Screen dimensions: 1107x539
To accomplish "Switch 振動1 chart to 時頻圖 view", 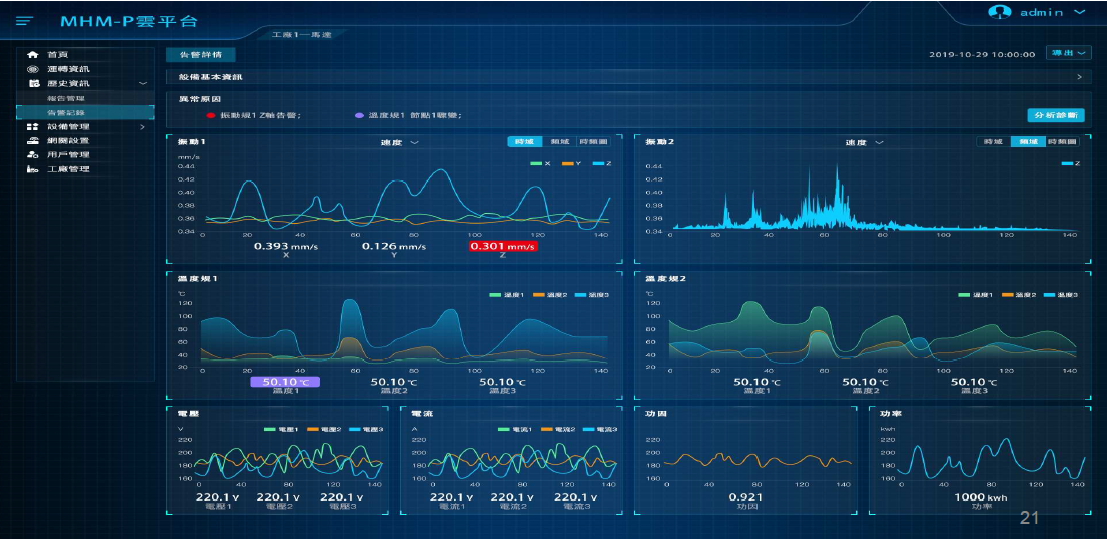I will 593,142.
